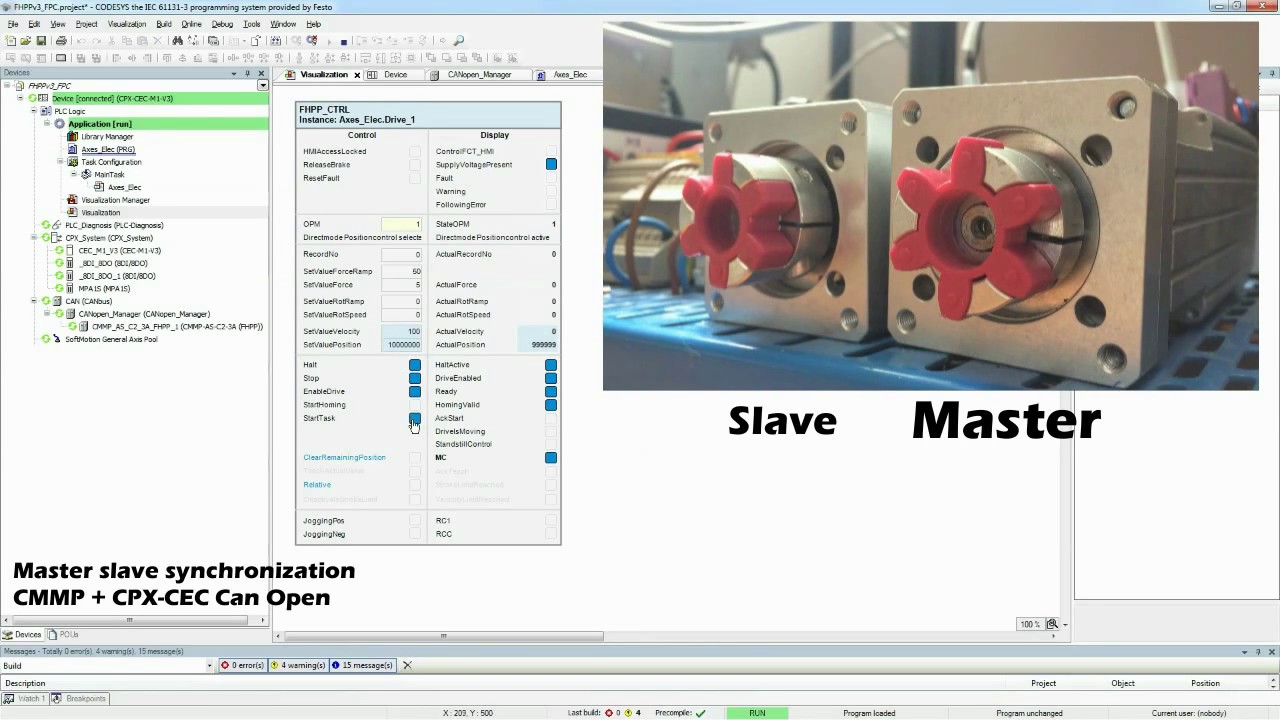Collapse the Device [connected] tree node
Image resolution: width=1280 pixels, height=720 pixels.
click(x=21, y=99)
